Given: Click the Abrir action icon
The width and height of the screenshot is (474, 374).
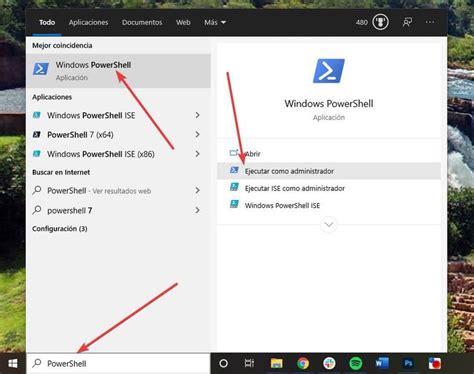Looking at the screenshot, I should [x=234, y=153].
